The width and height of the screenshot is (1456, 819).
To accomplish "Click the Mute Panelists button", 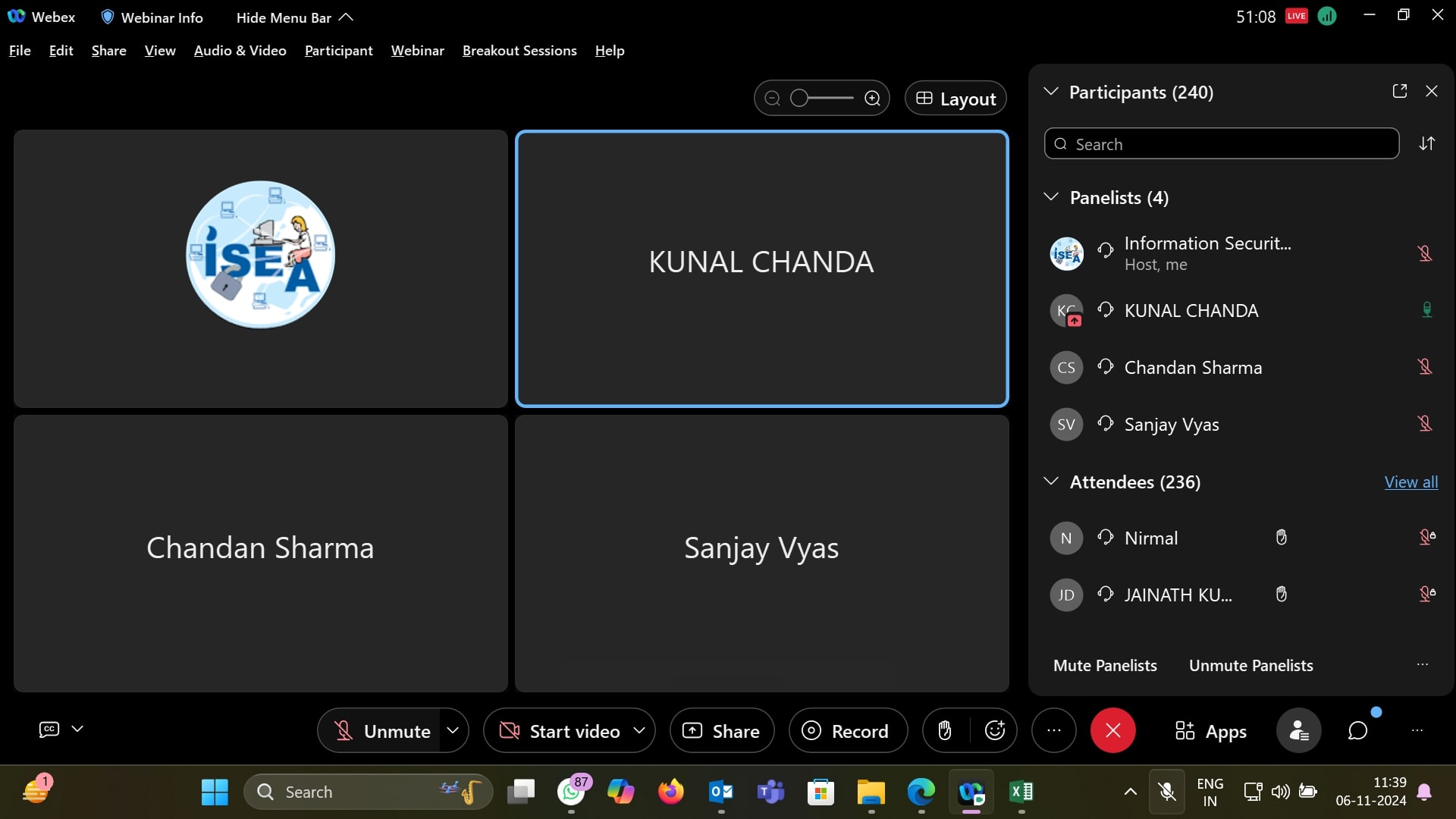I will (1105, 665).
